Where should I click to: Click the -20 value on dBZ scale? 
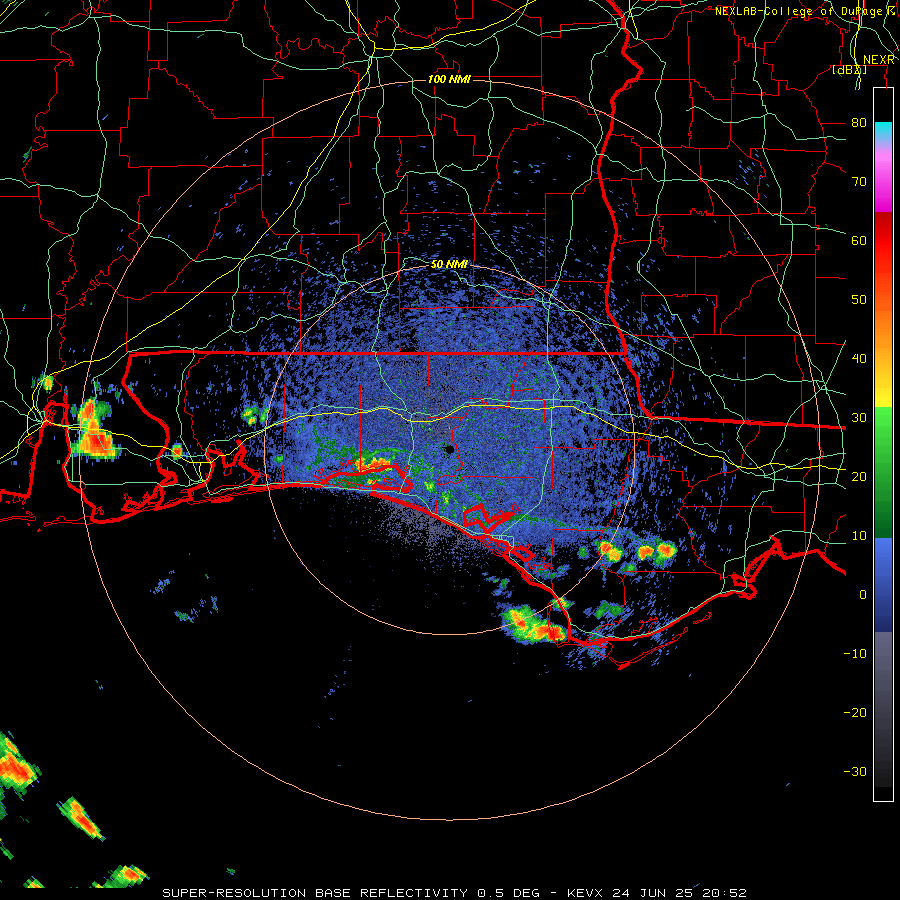click(x=855, y=713)
